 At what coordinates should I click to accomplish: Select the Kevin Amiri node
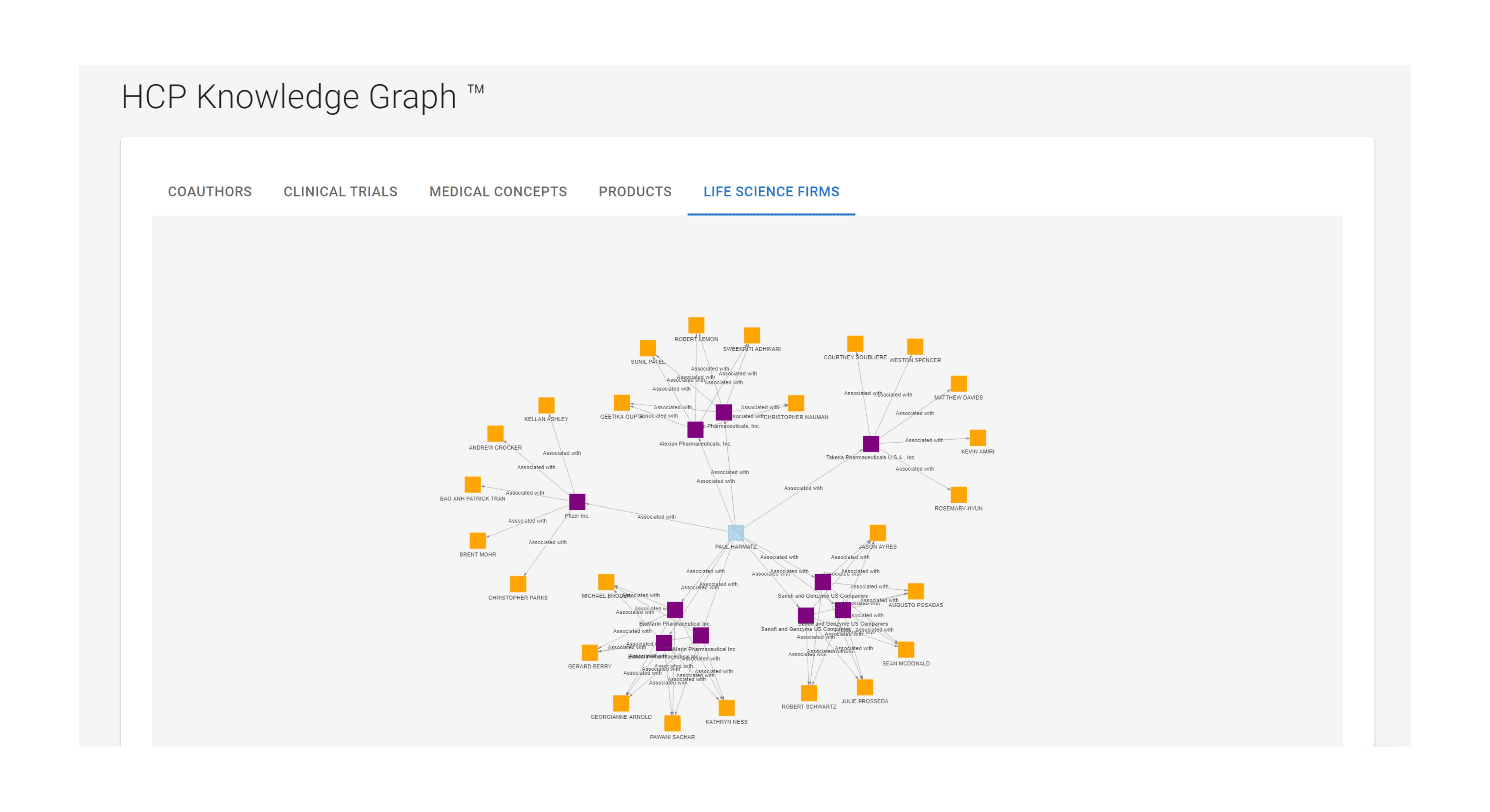(977, 437)
